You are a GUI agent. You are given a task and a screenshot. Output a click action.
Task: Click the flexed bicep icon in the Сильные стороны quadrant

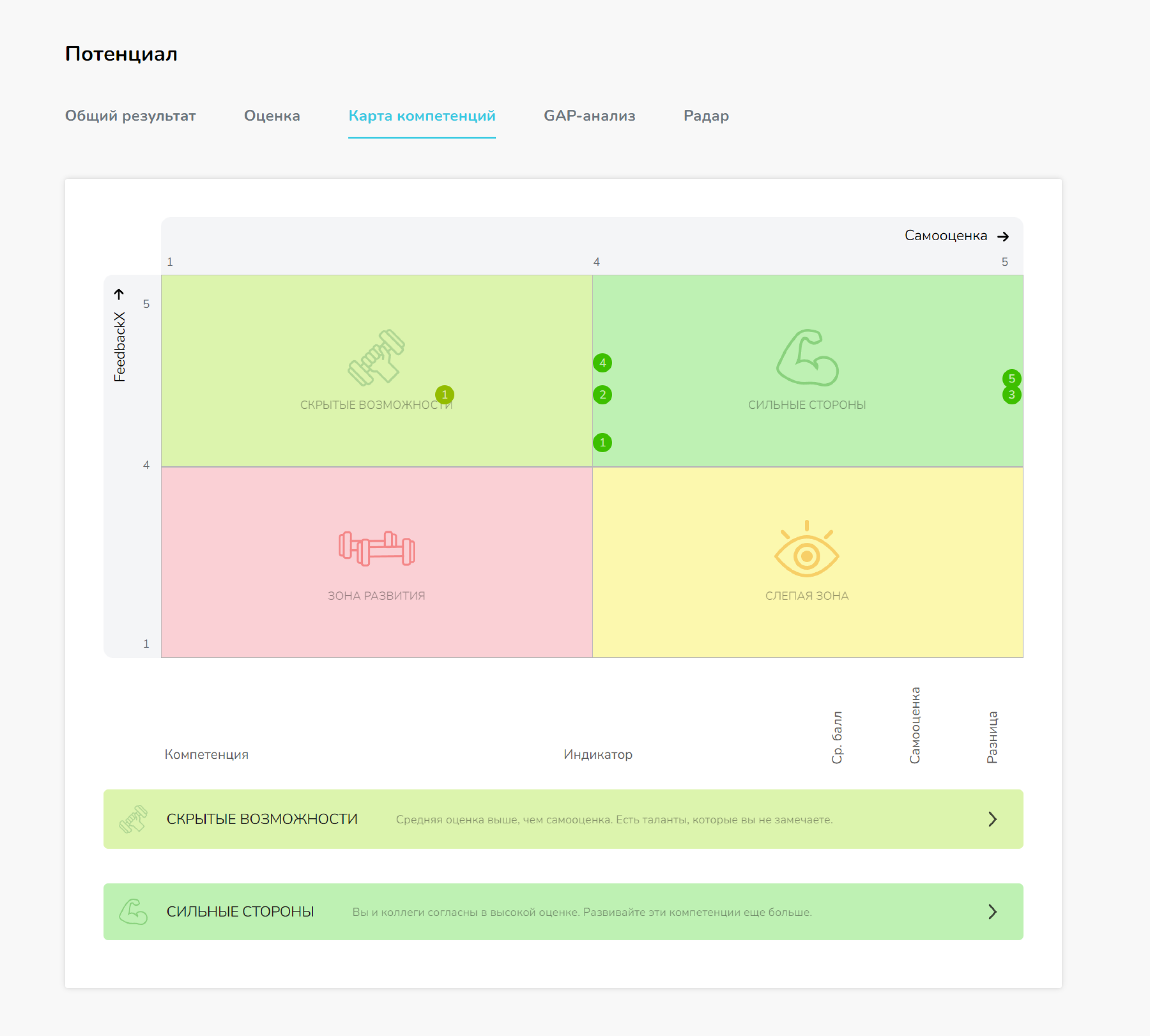pyautogui.click(x=807, y=358)
